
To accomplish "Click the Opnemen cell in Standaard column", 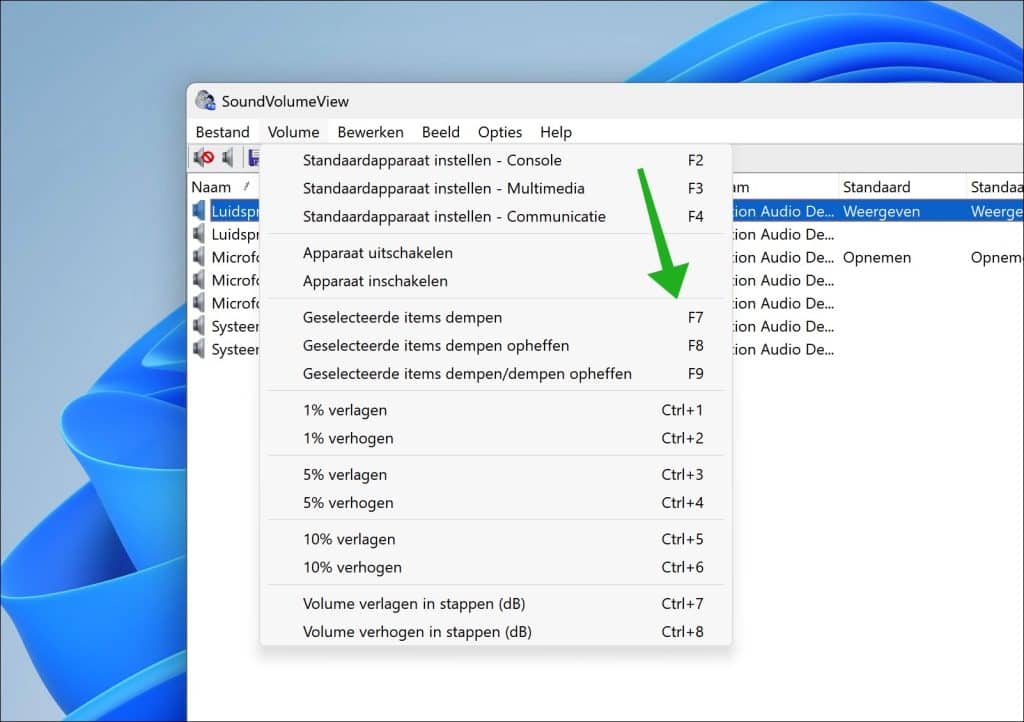I will [876, 257].
